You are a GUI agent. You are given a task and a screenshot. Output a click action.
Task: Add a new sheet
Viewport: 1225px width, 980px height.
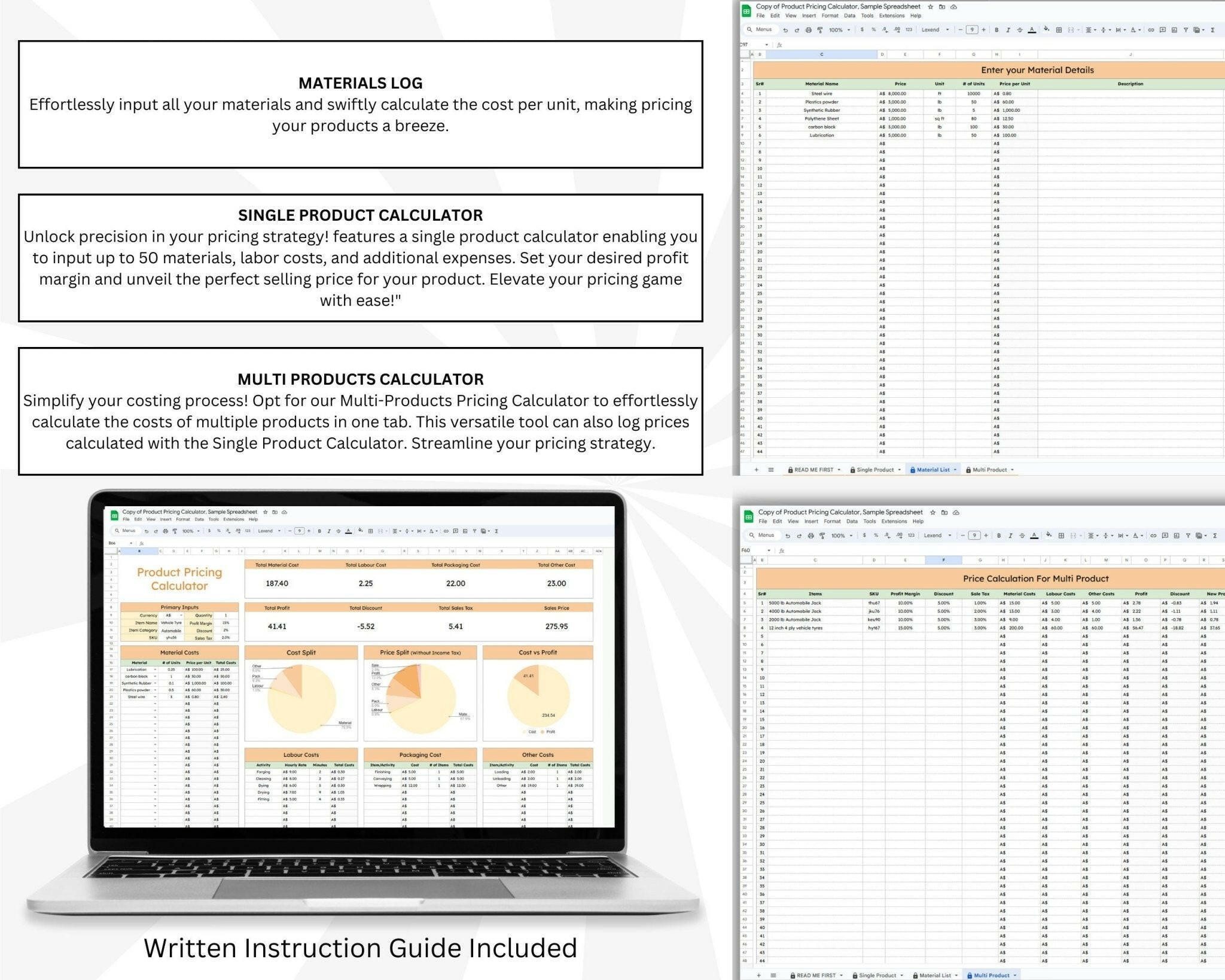click(757, 470)
